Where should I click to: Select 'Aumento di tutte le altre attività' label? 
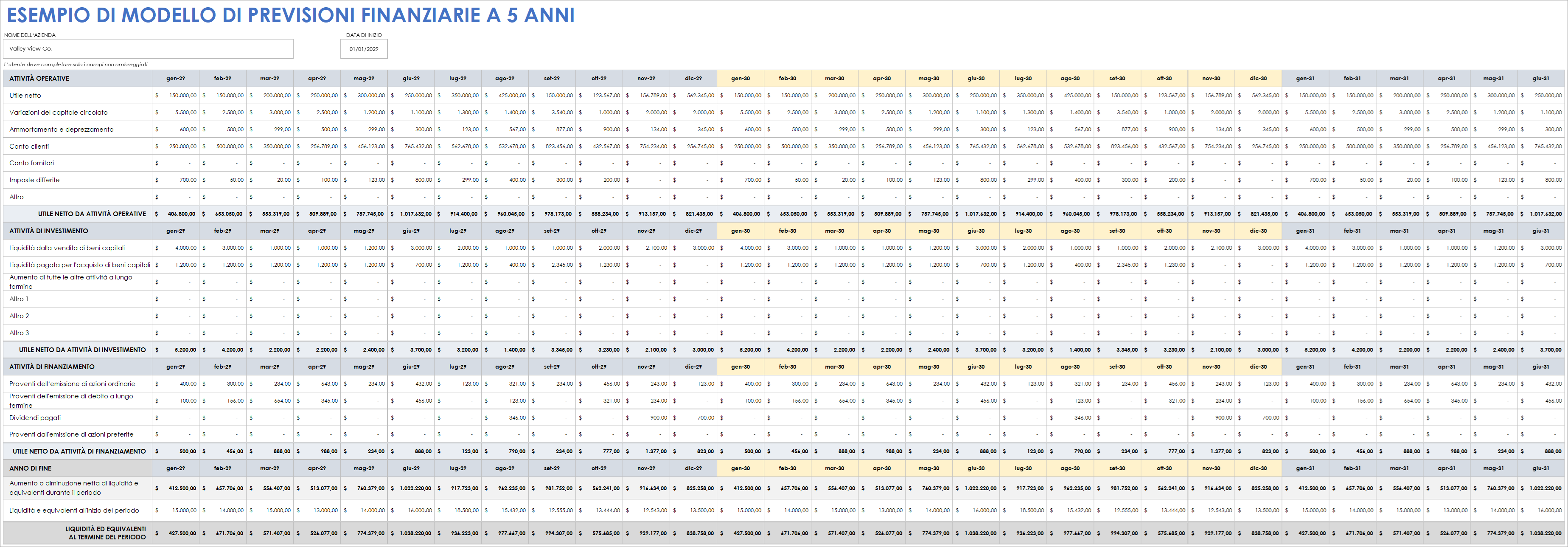pos(70,282)
